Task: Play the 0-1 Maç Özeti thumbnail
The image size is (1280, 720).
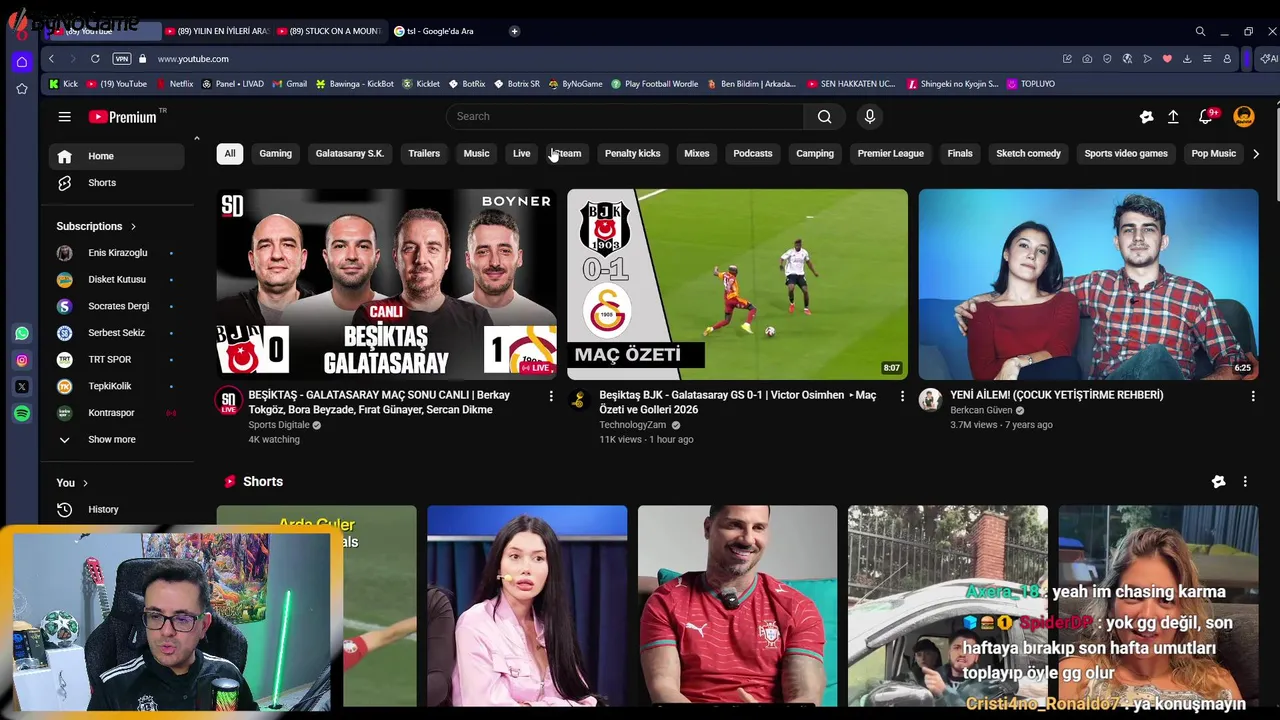Action: click(x=737, y=285)
